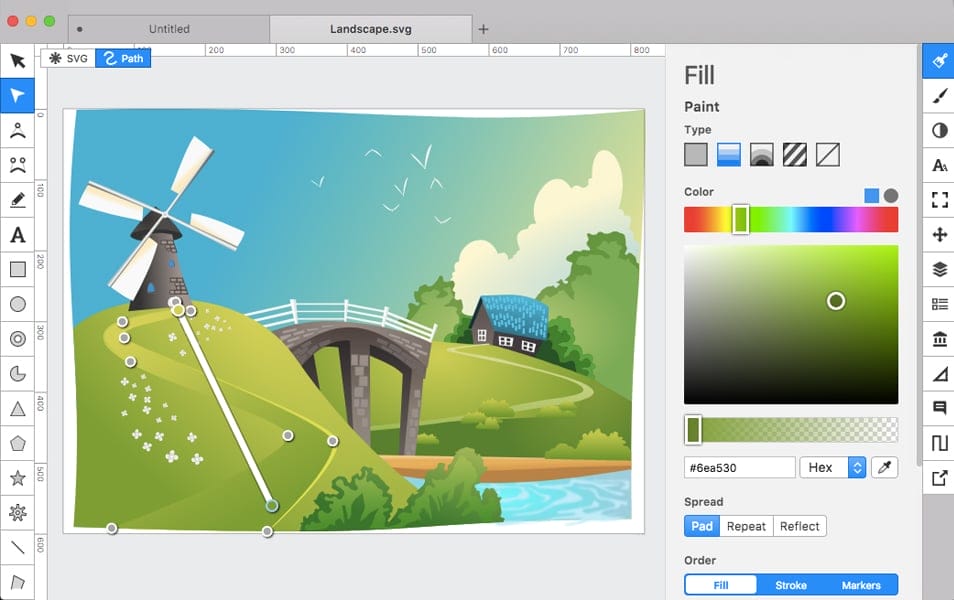The image size is (954, 600).
Task: Activate the color eyedropper
Action: [888, 467]
